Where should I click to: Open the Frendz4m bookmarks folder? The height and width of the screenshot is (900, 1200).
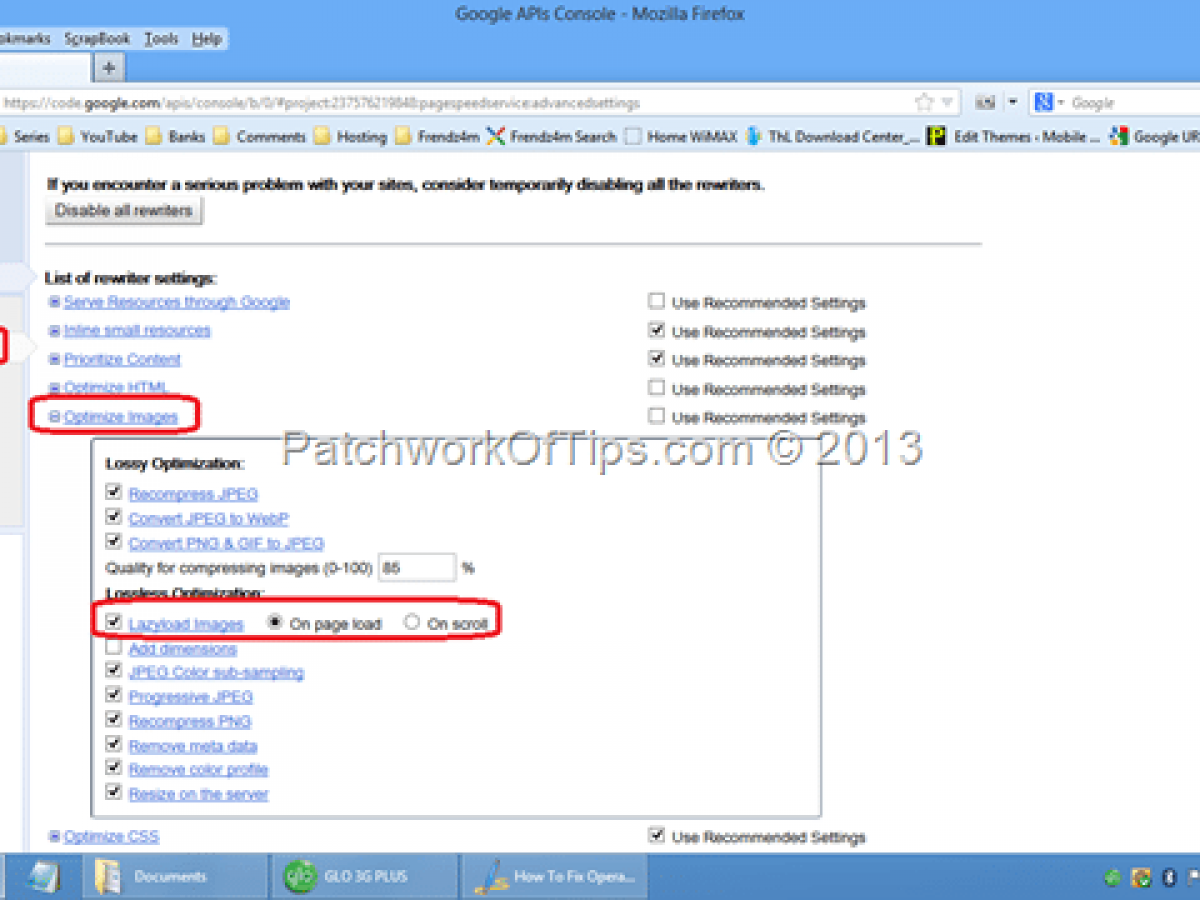pyautogui.click(x=437, y=137)
